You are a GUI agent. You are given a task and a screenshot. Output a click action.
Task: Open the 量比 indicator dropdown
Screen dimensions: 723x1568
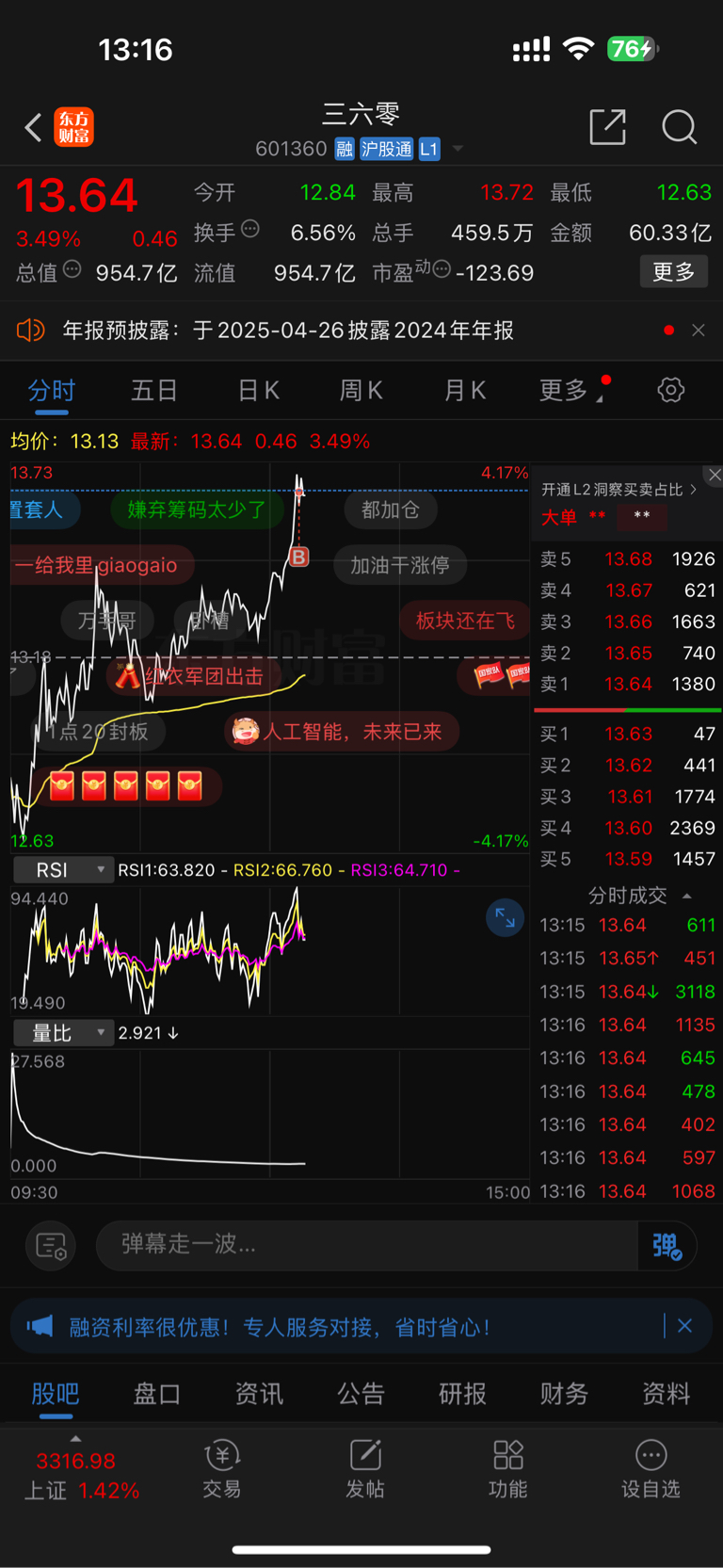click(63, 1033)
